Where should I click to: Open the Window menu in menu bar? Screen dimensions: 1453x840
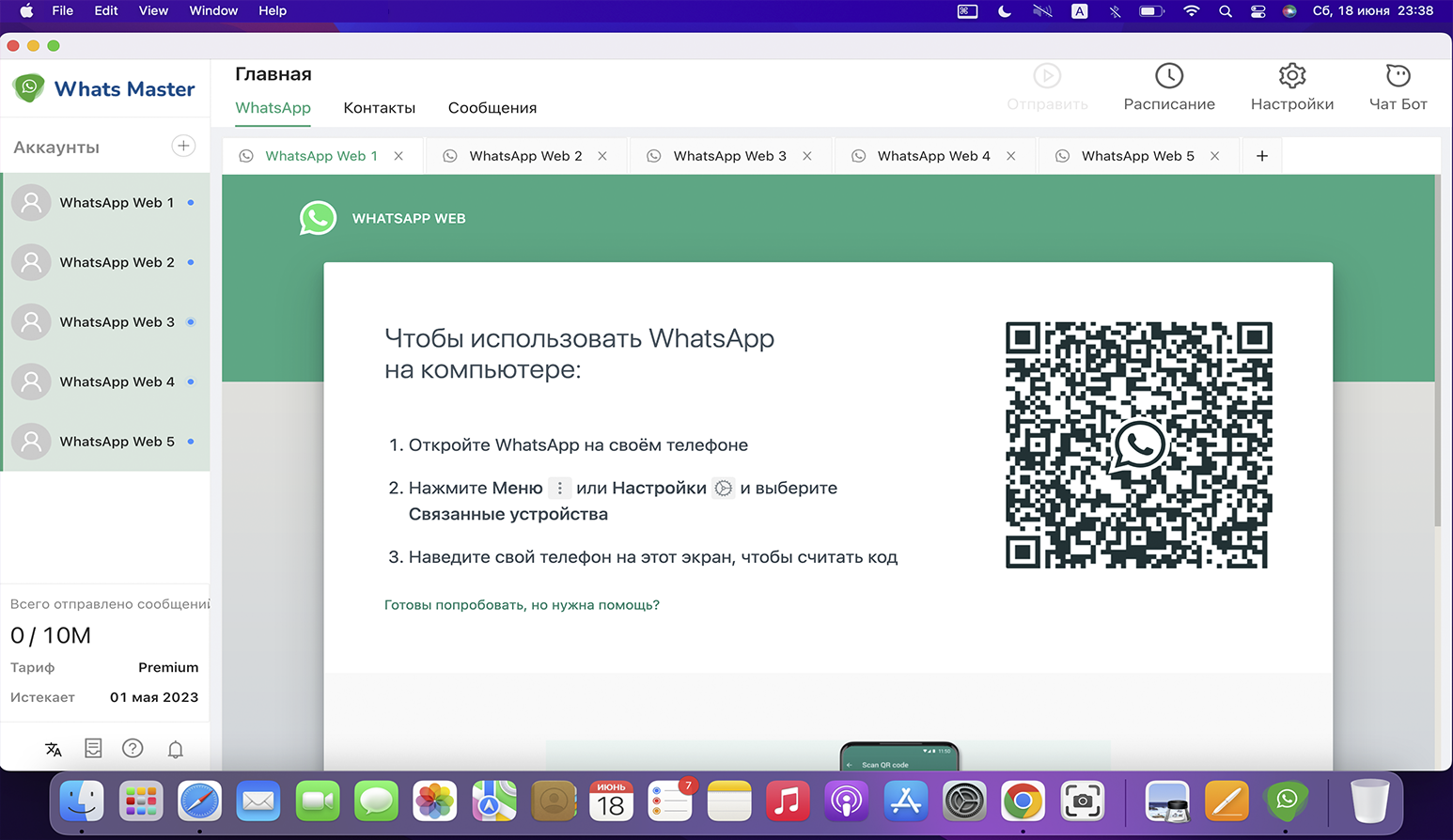click(213, 11)
